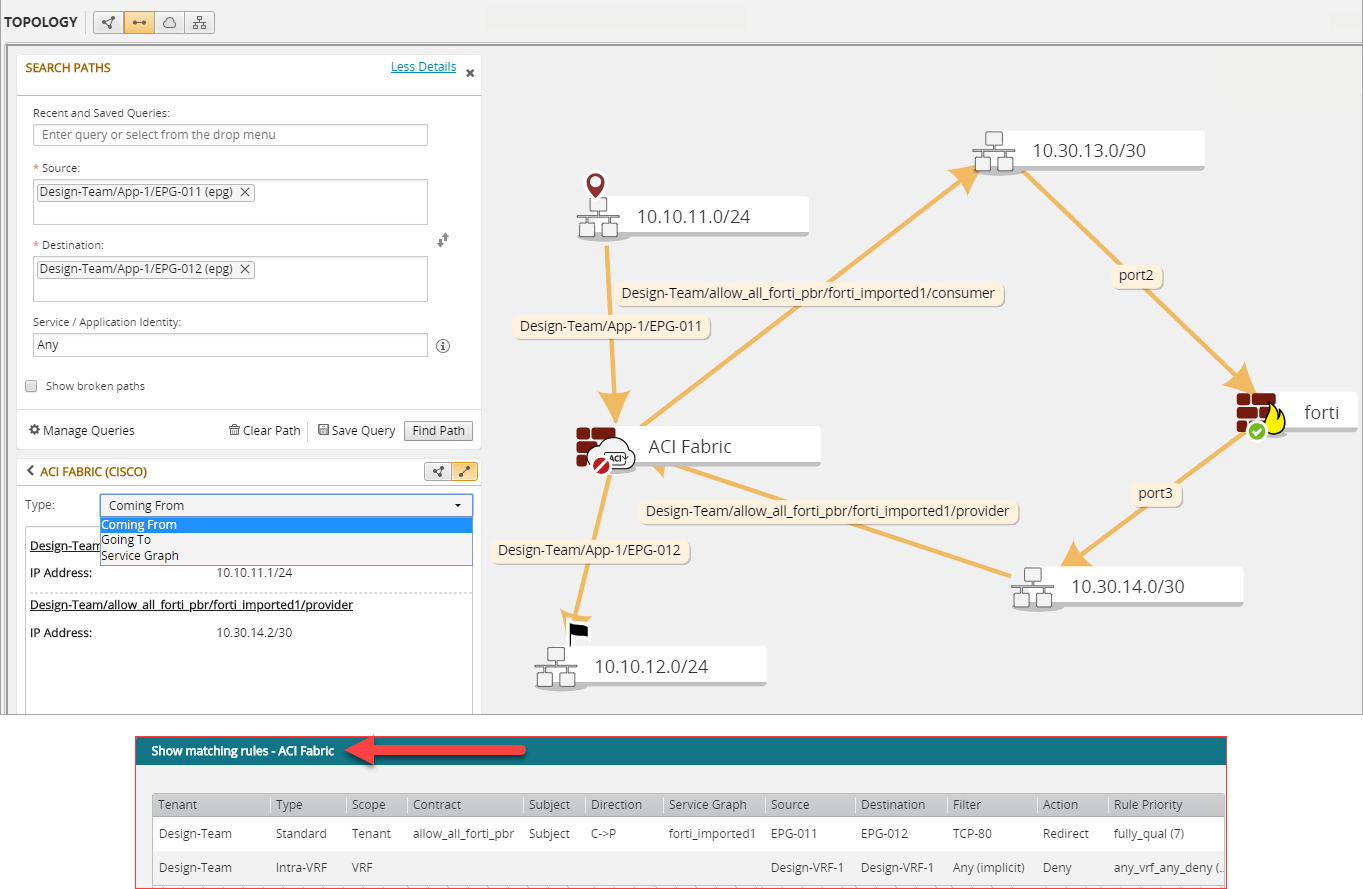Image resolution: width=1363 pixels, height=889 pixels.
Task: Open the hierarchy tree view icon
Action: 199,22
